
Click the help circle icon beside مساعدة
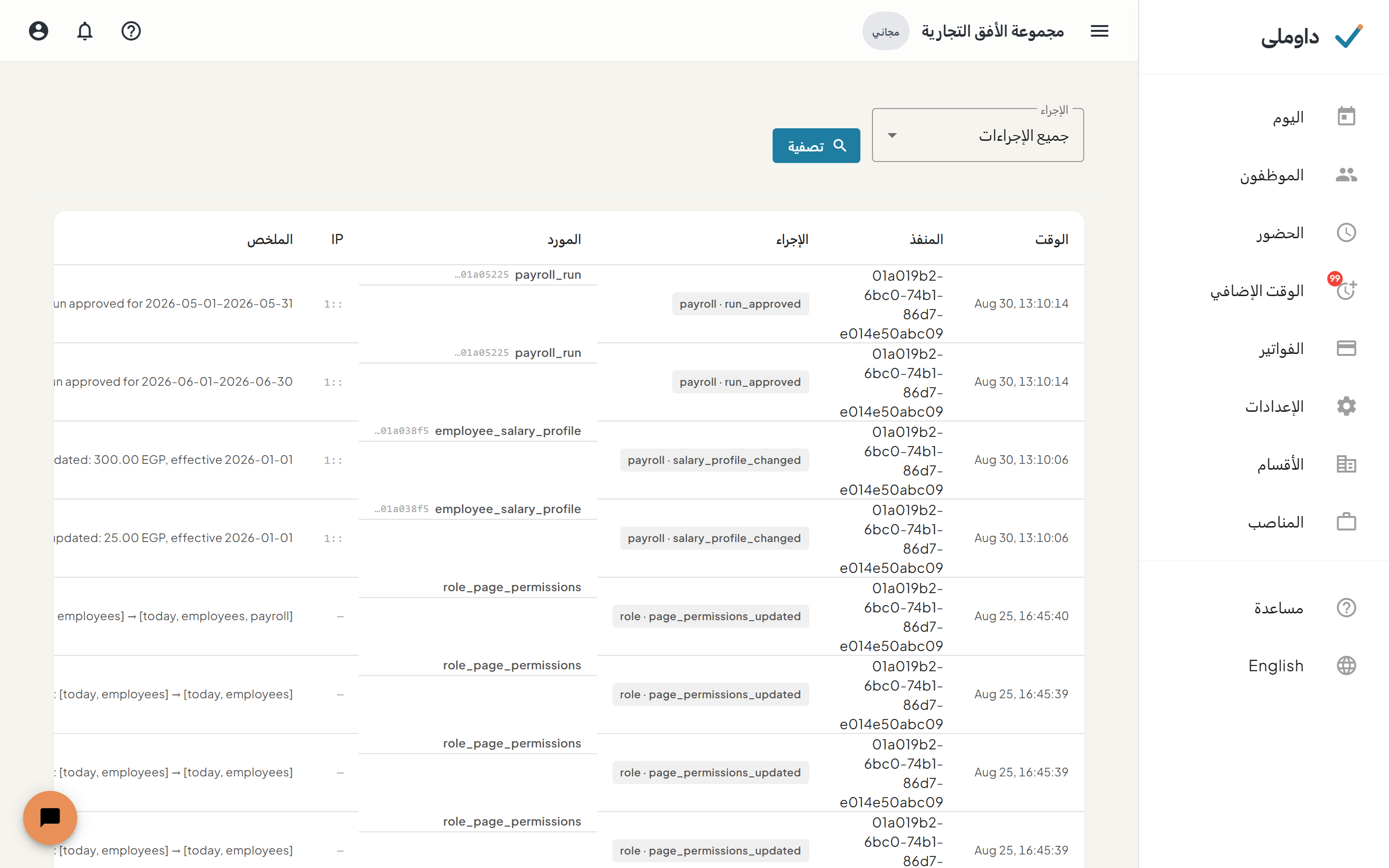click(x=1346, y=608)
